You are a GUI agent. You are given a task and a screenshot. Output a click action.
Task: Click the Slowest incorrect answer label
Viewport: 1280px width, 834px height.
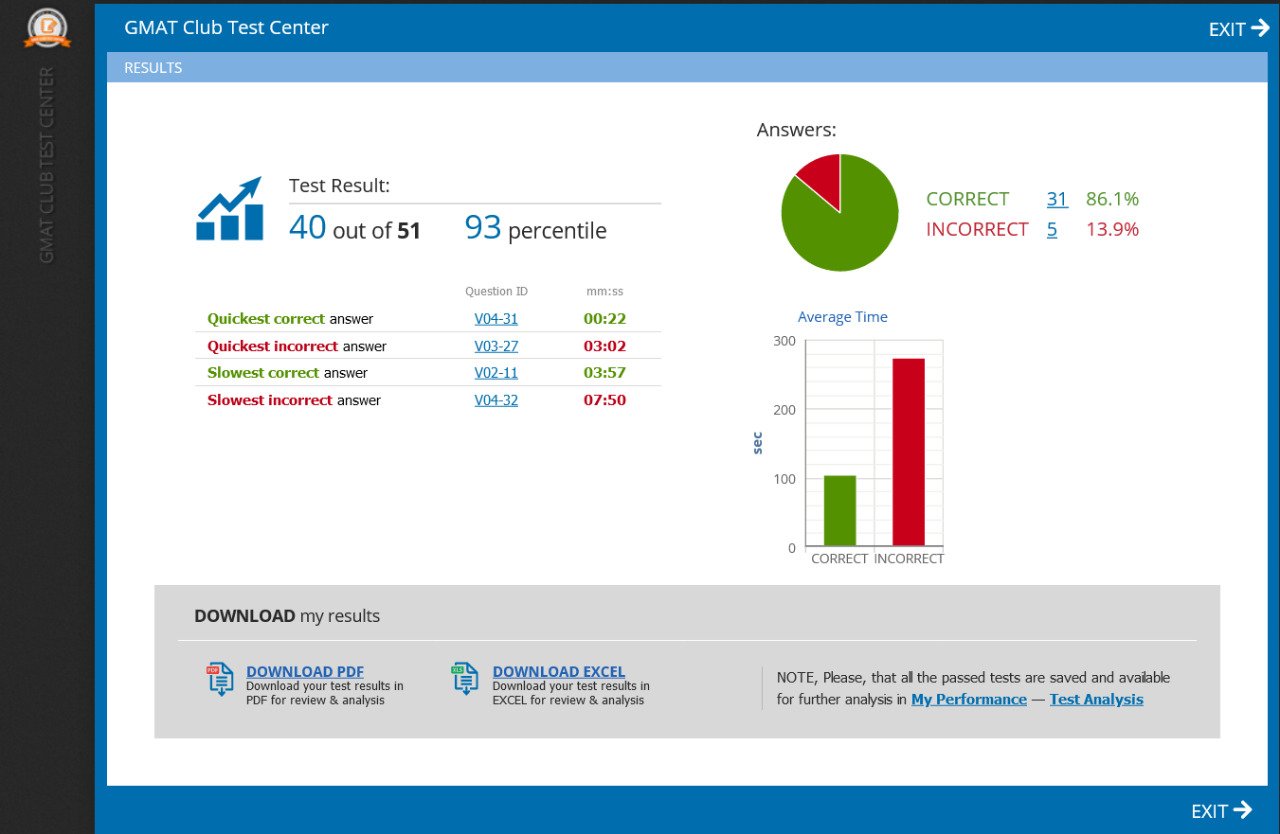point(294,400)
